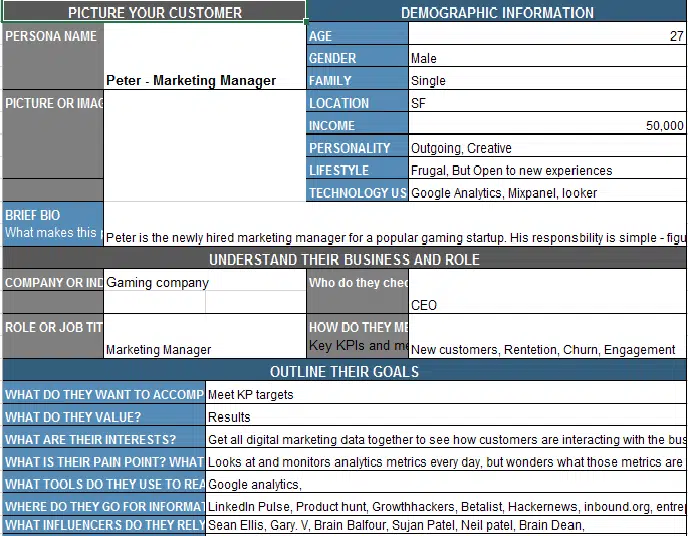Click the family cell containing 'Single'
Screen dimensions: 688x536
point(547,81)
